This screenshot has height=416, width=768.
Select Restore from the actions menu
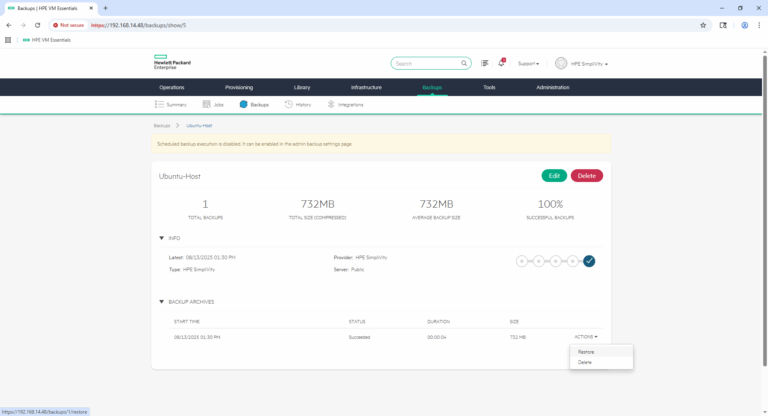click(586, 352)
